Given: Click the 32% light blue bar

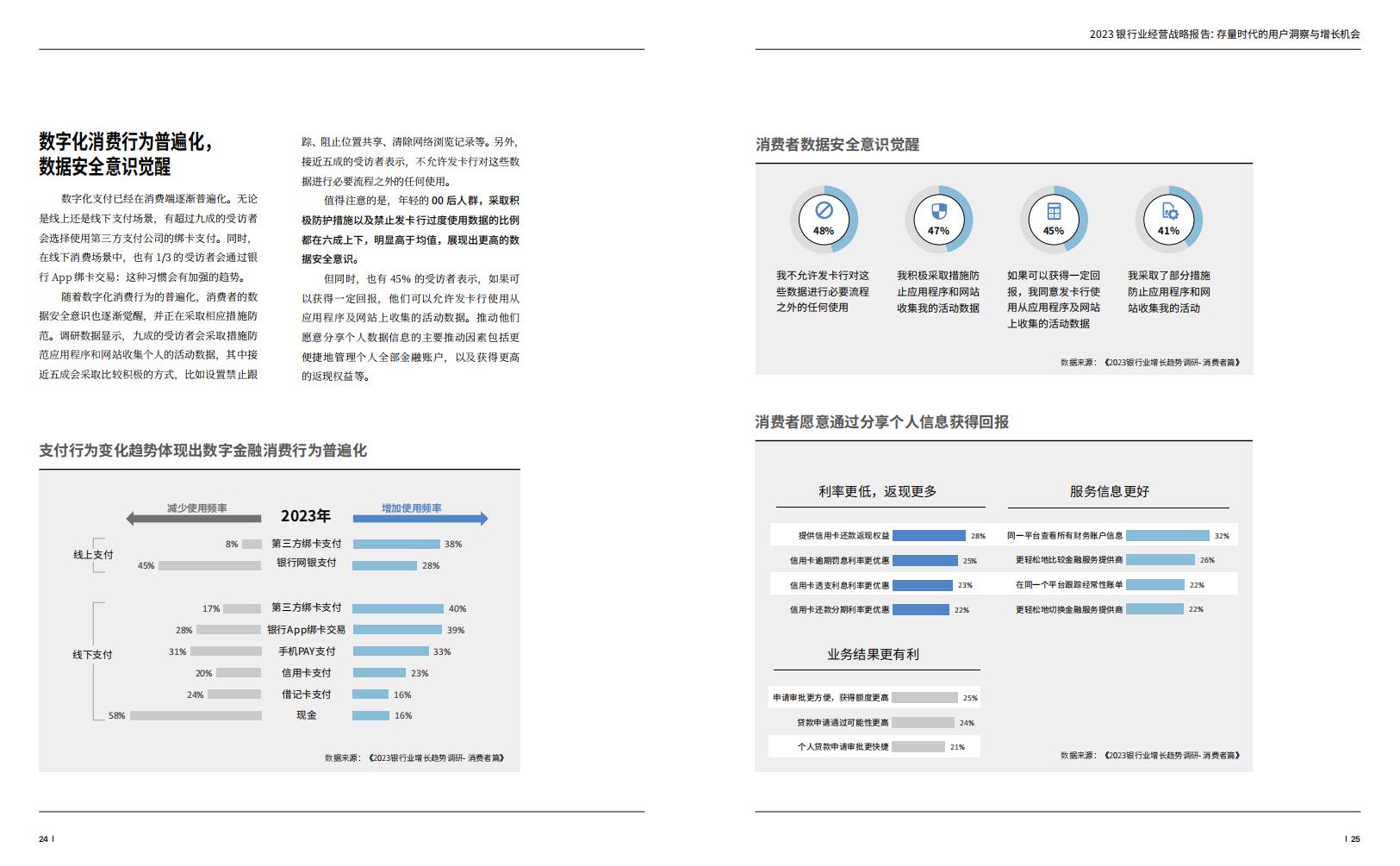Looking at the screenshot, I should pyautogui.click(x=1167, y=535).
